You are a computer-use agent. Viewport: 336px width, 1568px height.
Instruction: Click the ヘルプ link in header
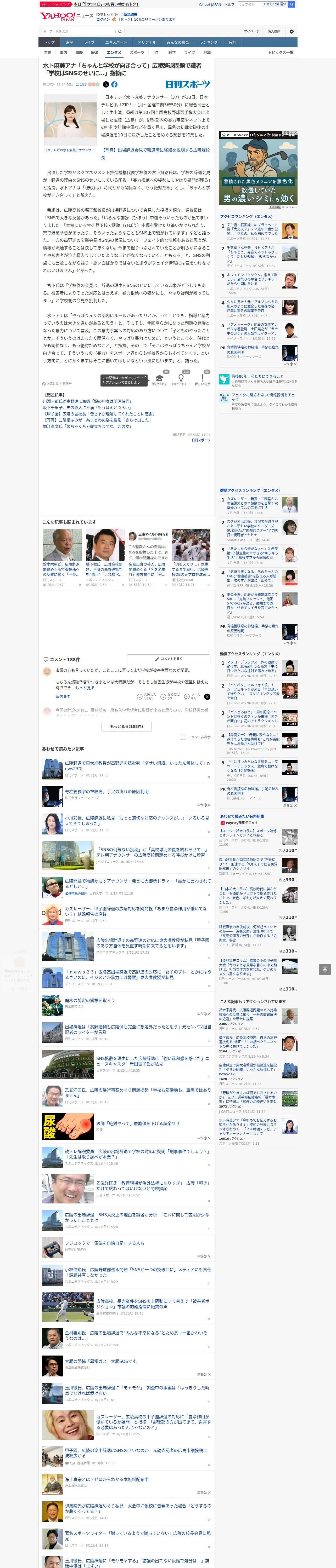coord(229,4)
